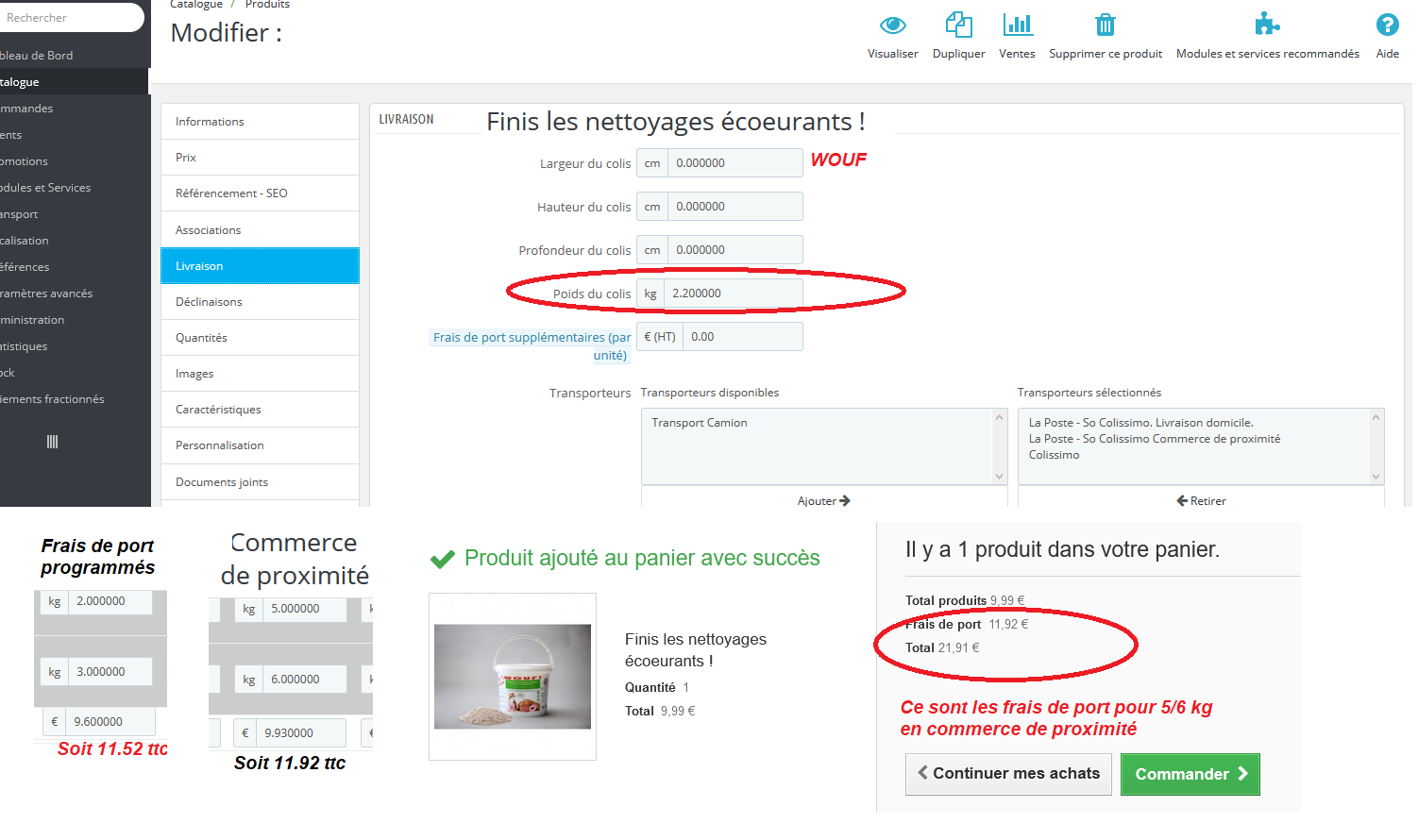This screenshot has height=840, width=1418.
Task: Open the Quantités tab
Action: coord(260,338)
